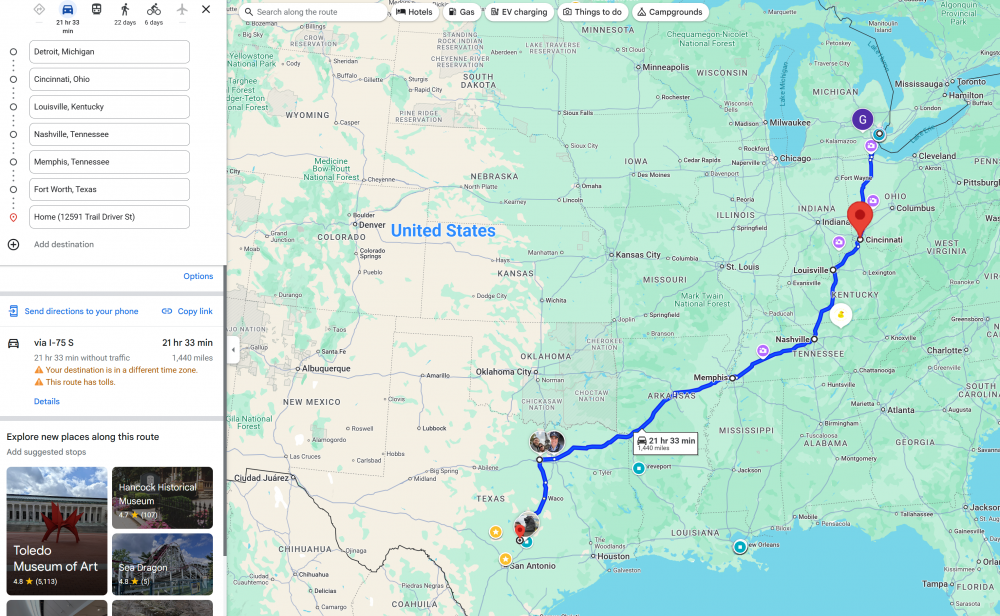This screenshot has width=1000, height=616.
Task: Select transit travel mode icon
Action: [96, 10]
